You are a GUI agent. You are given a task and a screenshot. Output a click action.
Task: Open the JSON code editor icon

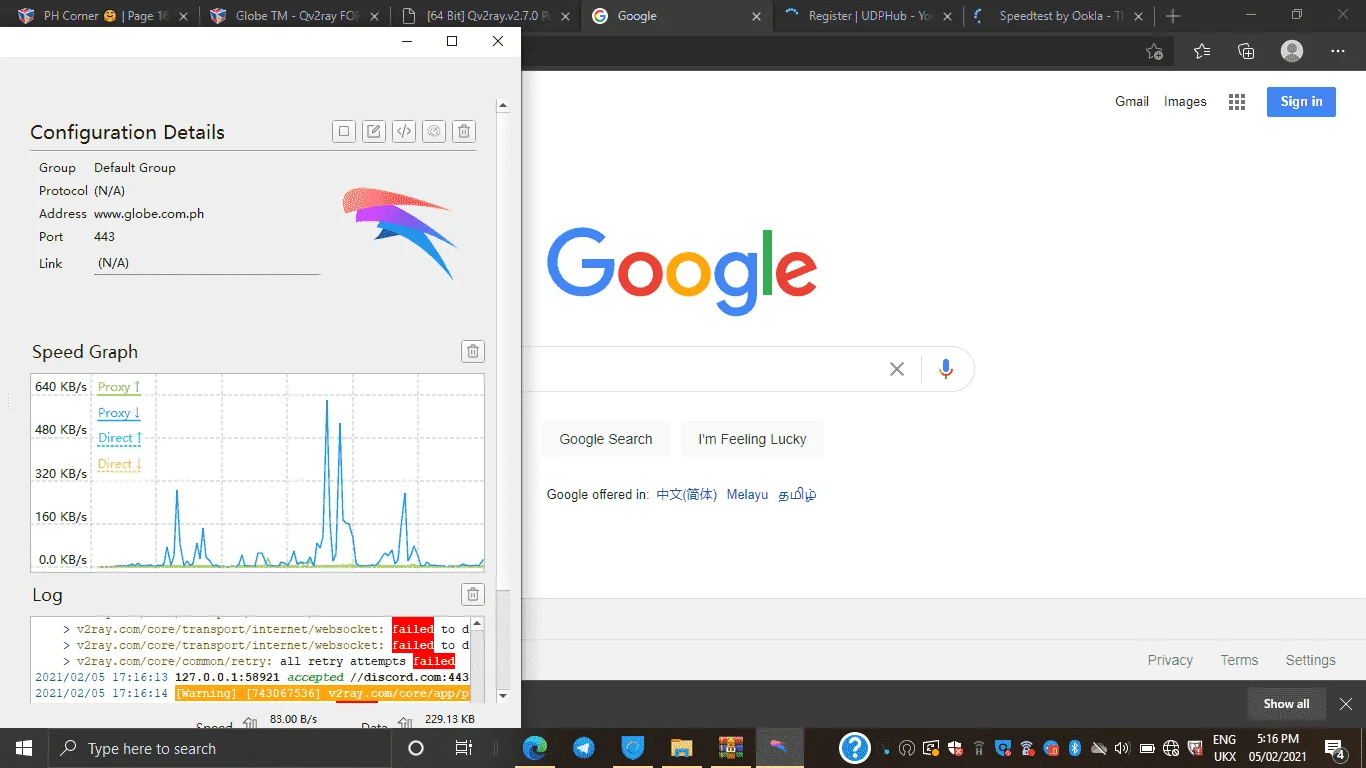click(404, 131)
